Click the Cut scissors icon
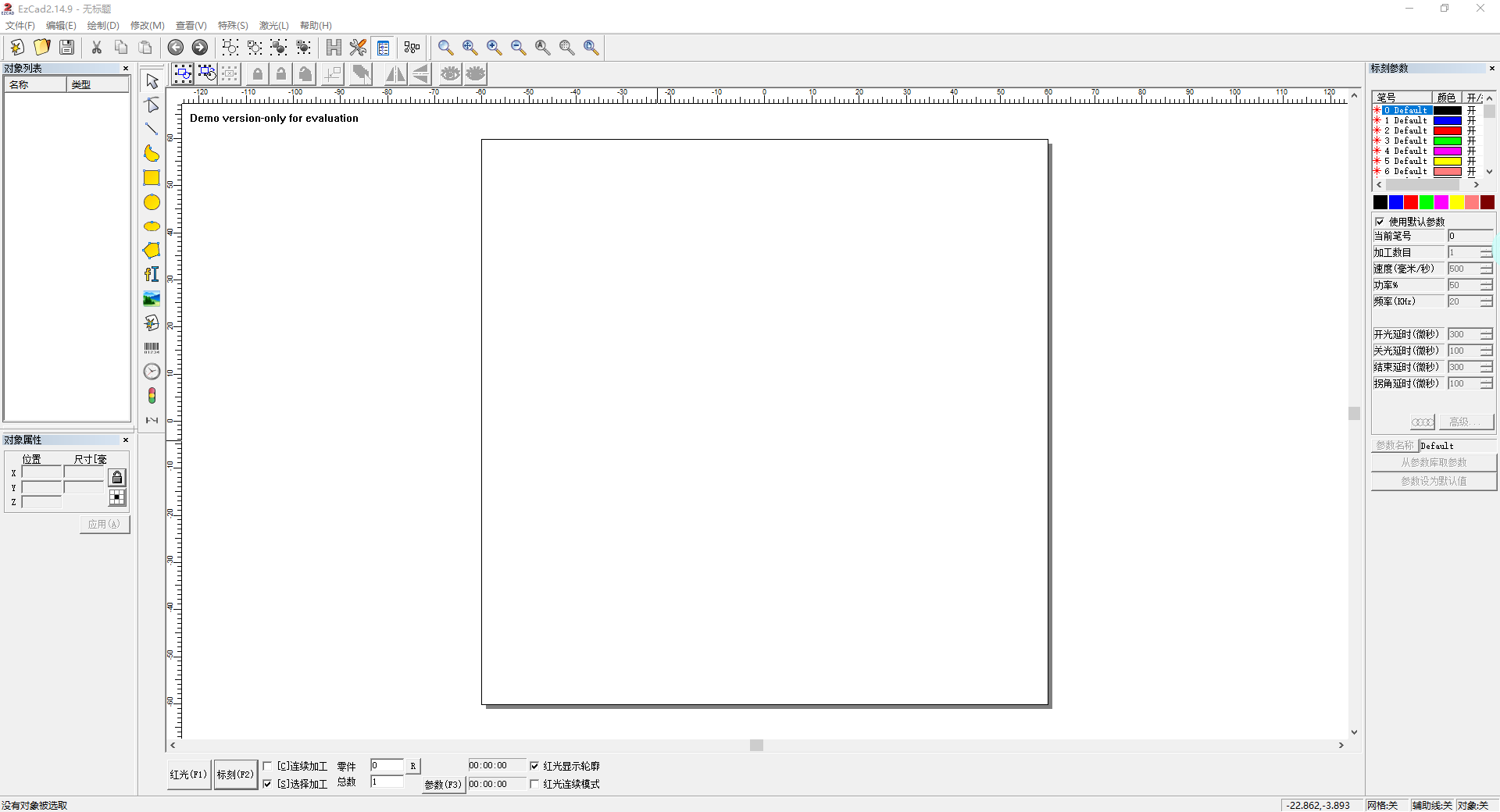 (97, 48)
